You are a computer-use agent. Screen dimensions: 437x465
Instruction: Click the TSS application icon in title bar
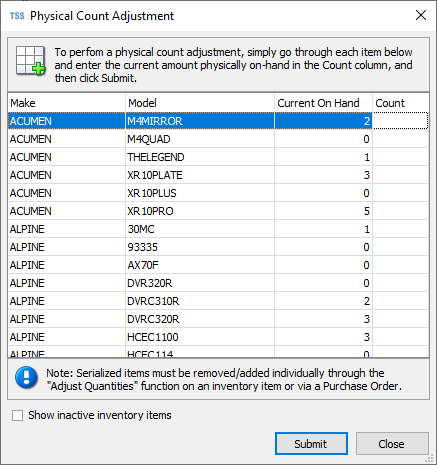coord(17,16)
